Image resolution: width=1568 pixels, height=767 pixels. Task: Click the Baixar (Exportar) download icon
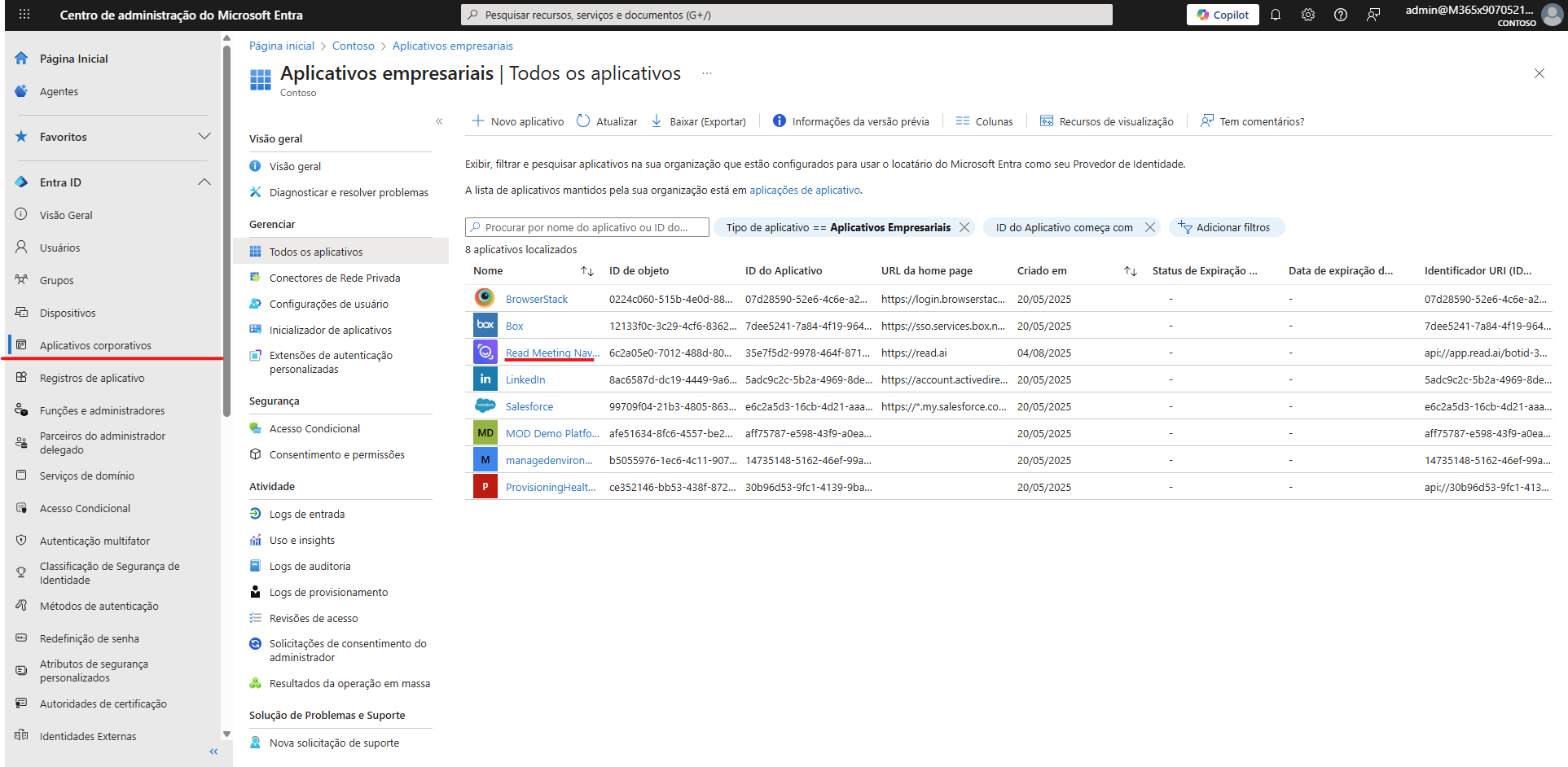click(657, 121)
